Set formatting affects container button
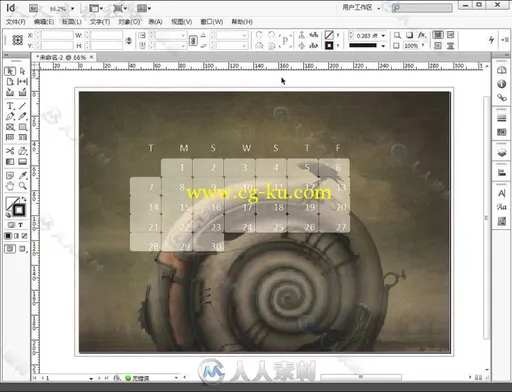 click(11, 225)
